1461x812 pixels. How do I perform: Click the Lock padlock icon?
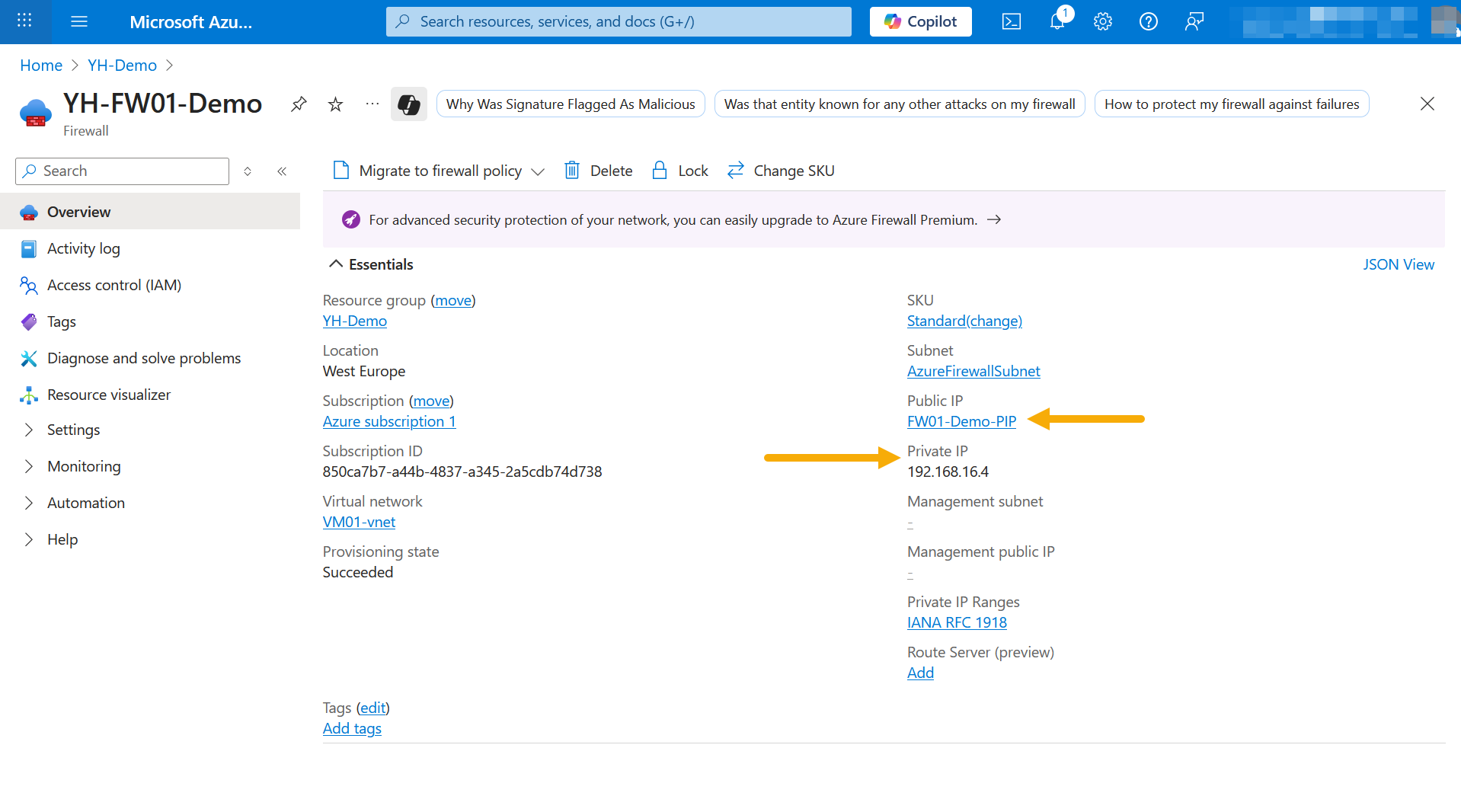click(660, 171)
